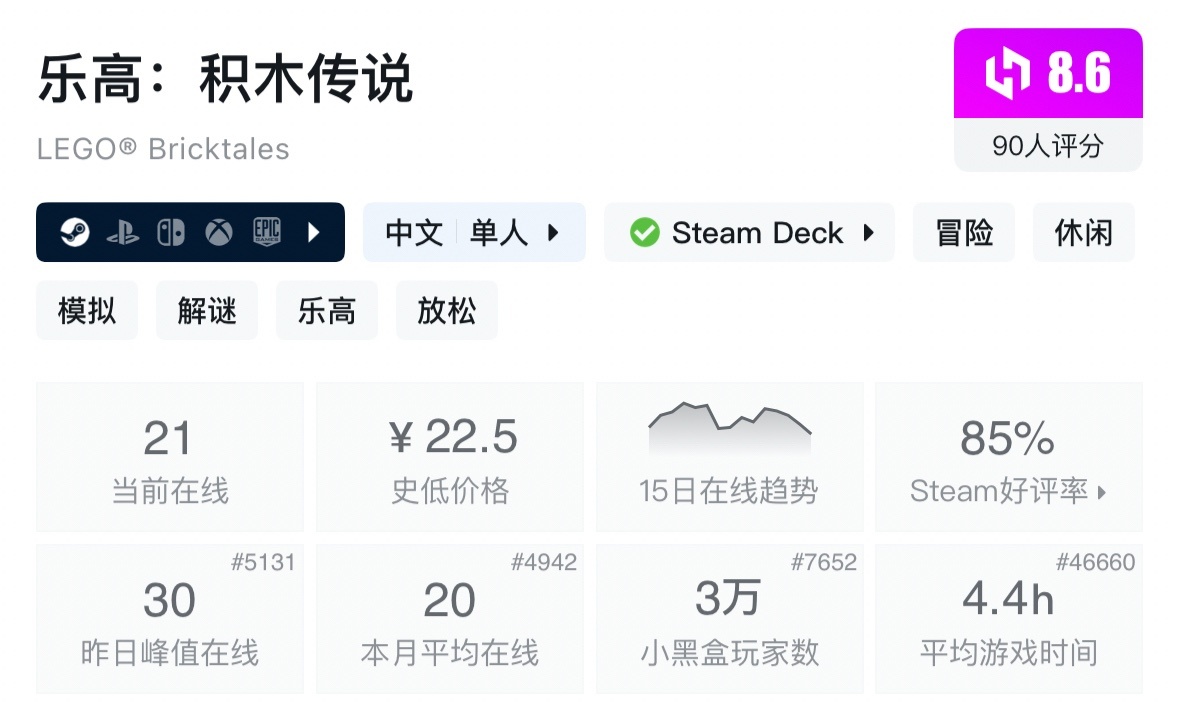Open the 解谜 tag

point(207,311)
